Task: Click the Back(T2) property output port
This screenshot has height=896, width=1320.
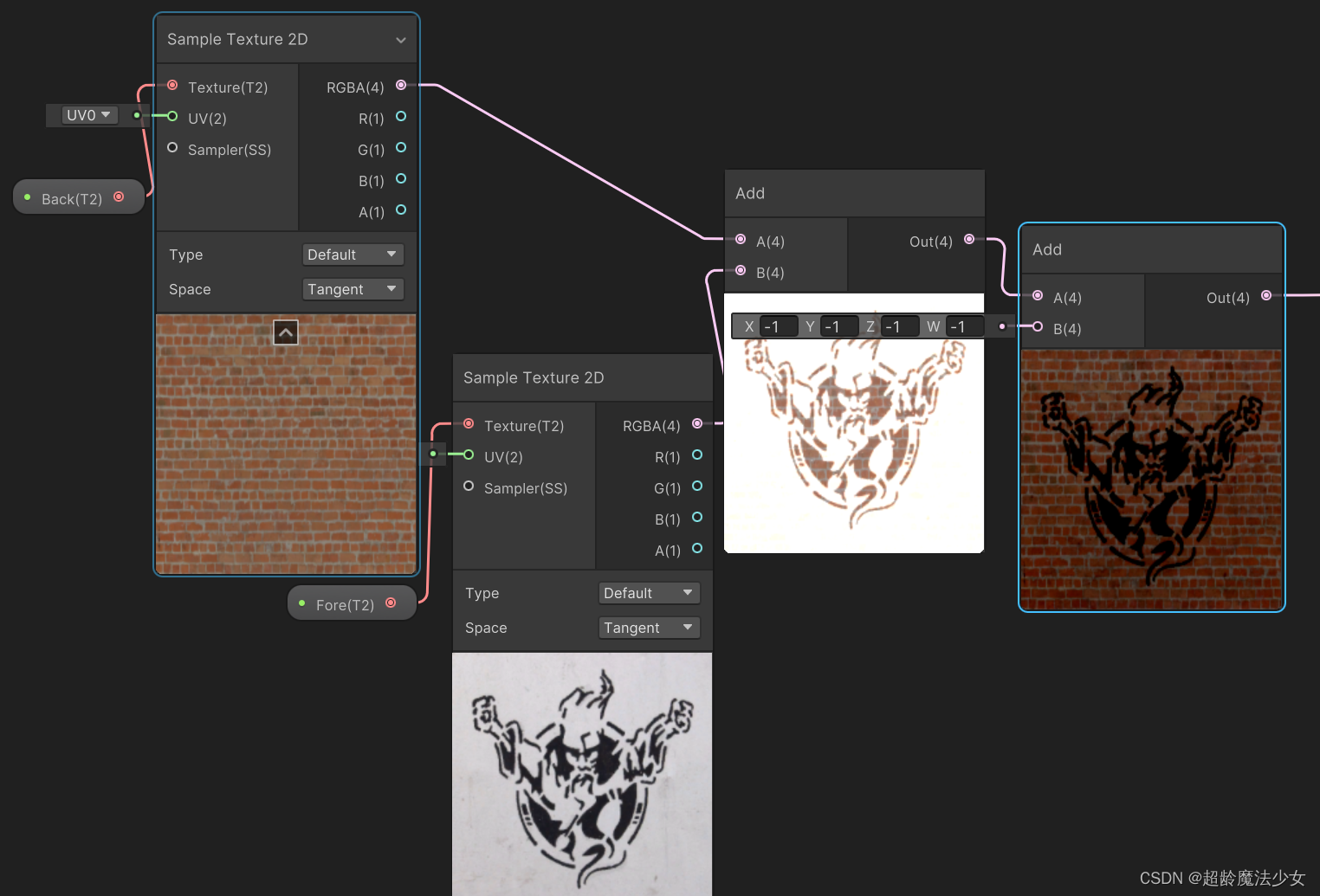Action: click(119, 197)
